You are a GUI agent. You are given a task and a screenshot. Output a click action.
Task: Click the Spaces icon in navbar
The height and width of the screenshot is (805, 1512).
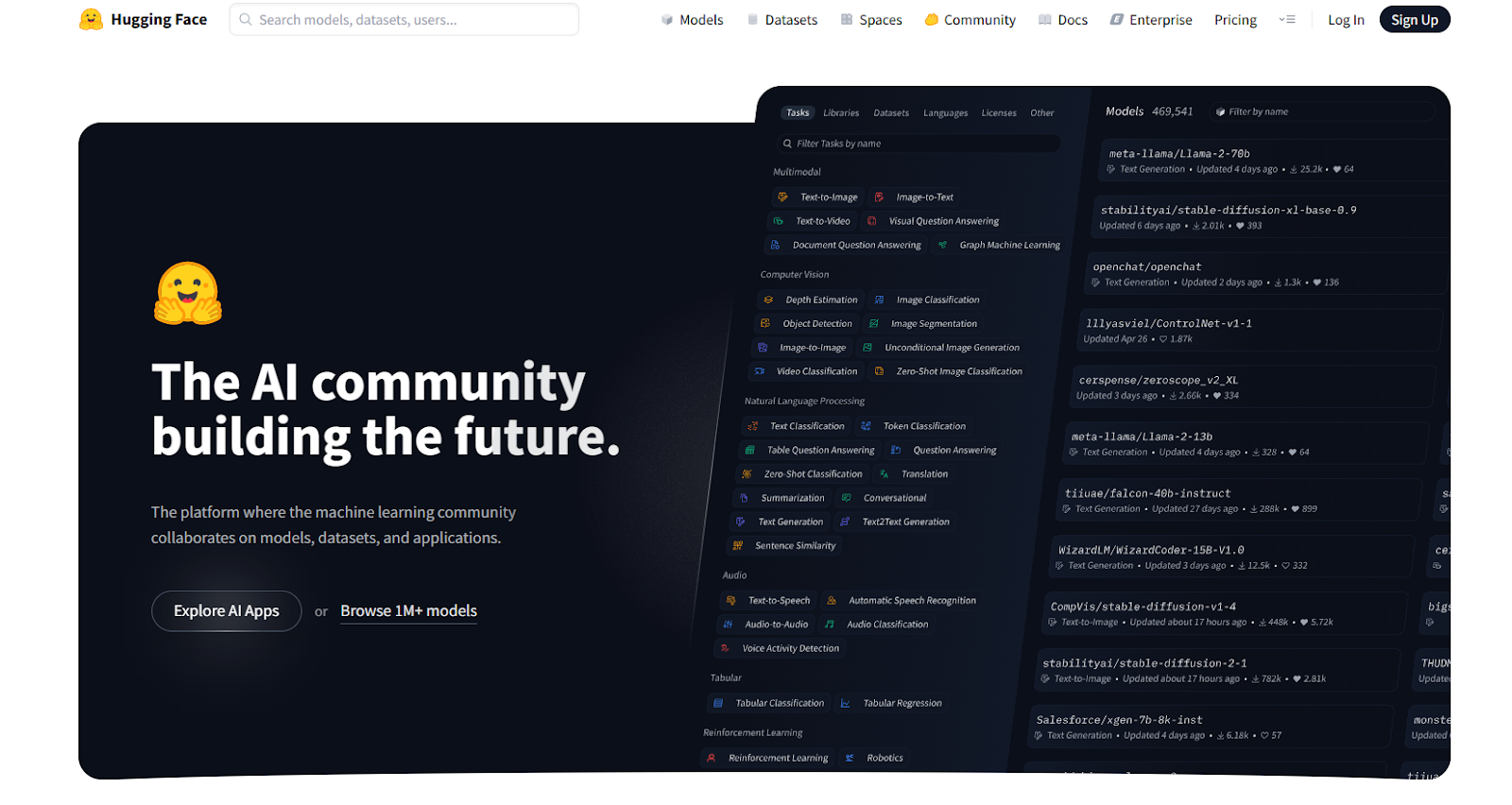[x=847, y=20]
